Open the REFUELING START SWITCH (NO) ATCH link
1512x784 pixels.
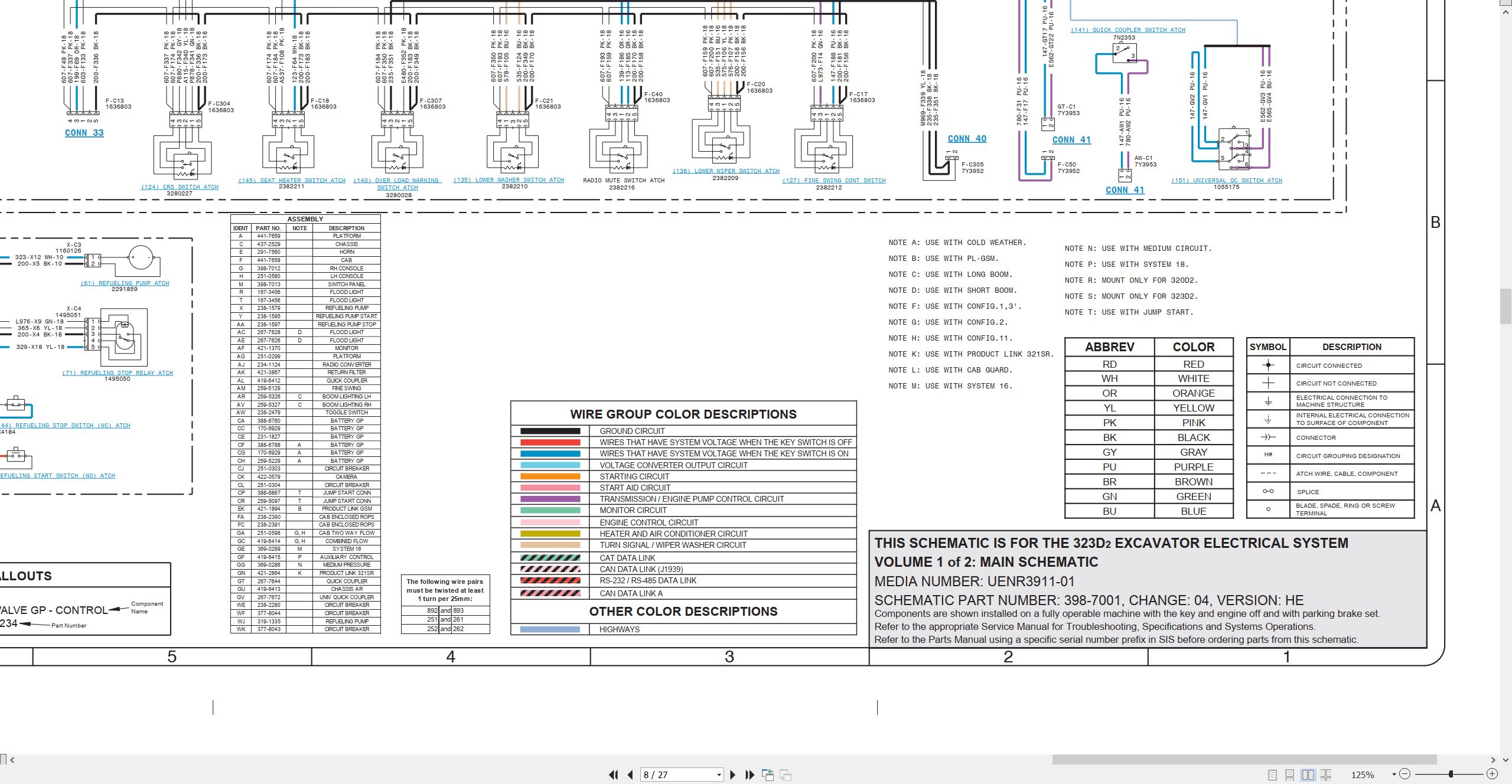[57, 476]
